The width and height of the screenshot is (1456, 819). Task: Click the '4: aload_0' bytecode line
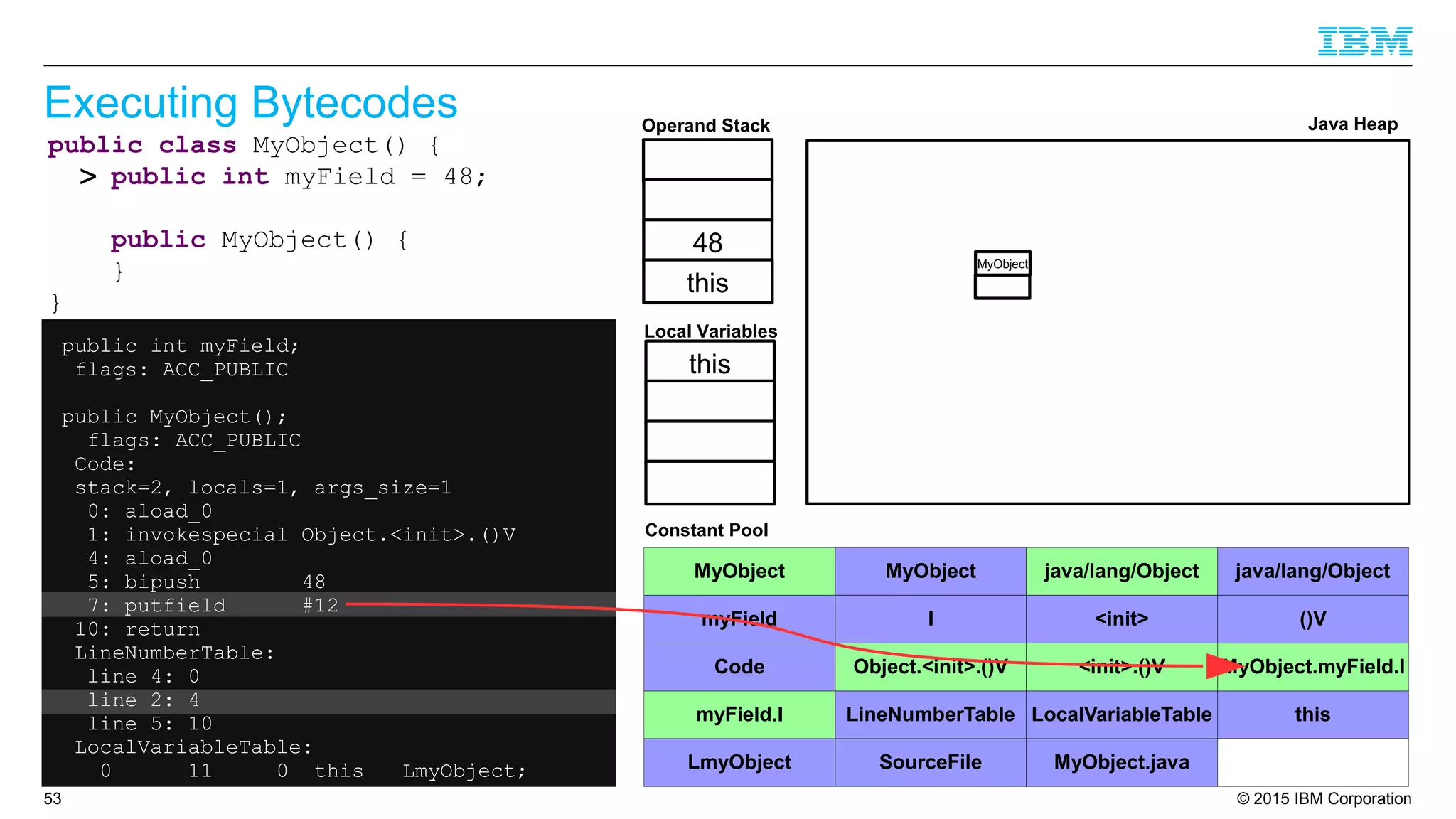coord(150,558)
